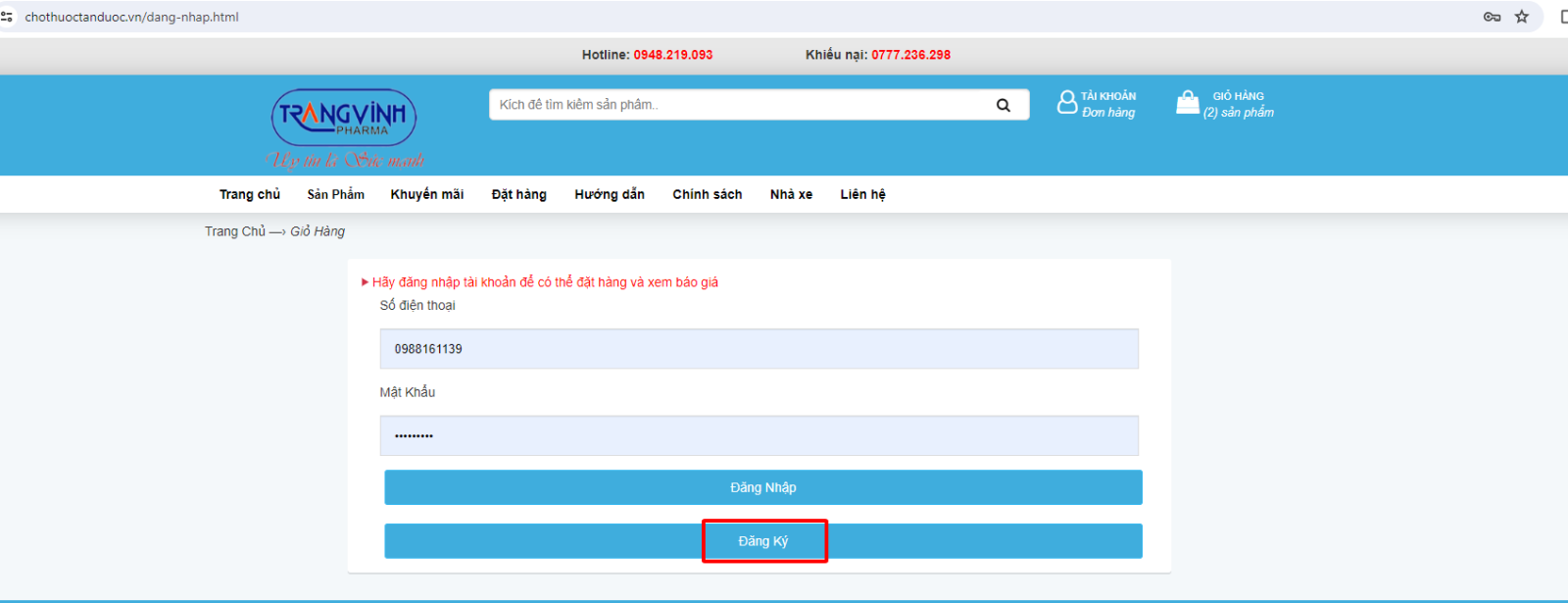Click the Trang Chủ breadcrumb link
The width and height of the screenshot is (1568, 603).
coord(234,231)
